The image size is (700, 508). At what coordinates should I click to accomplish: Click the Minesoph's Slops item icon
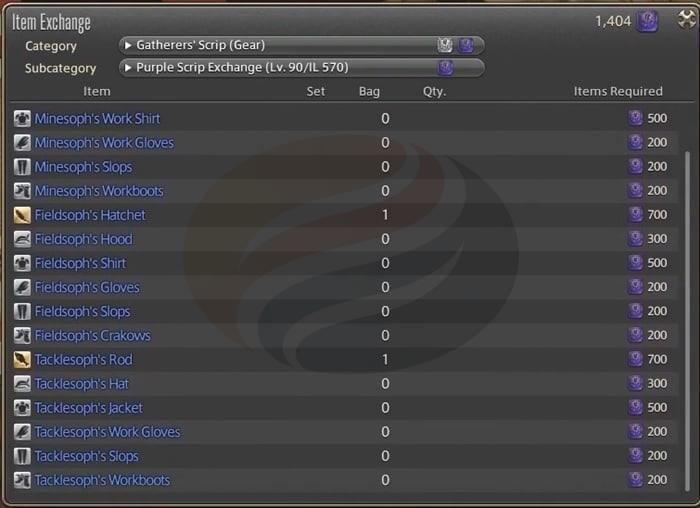pos(22,167)
